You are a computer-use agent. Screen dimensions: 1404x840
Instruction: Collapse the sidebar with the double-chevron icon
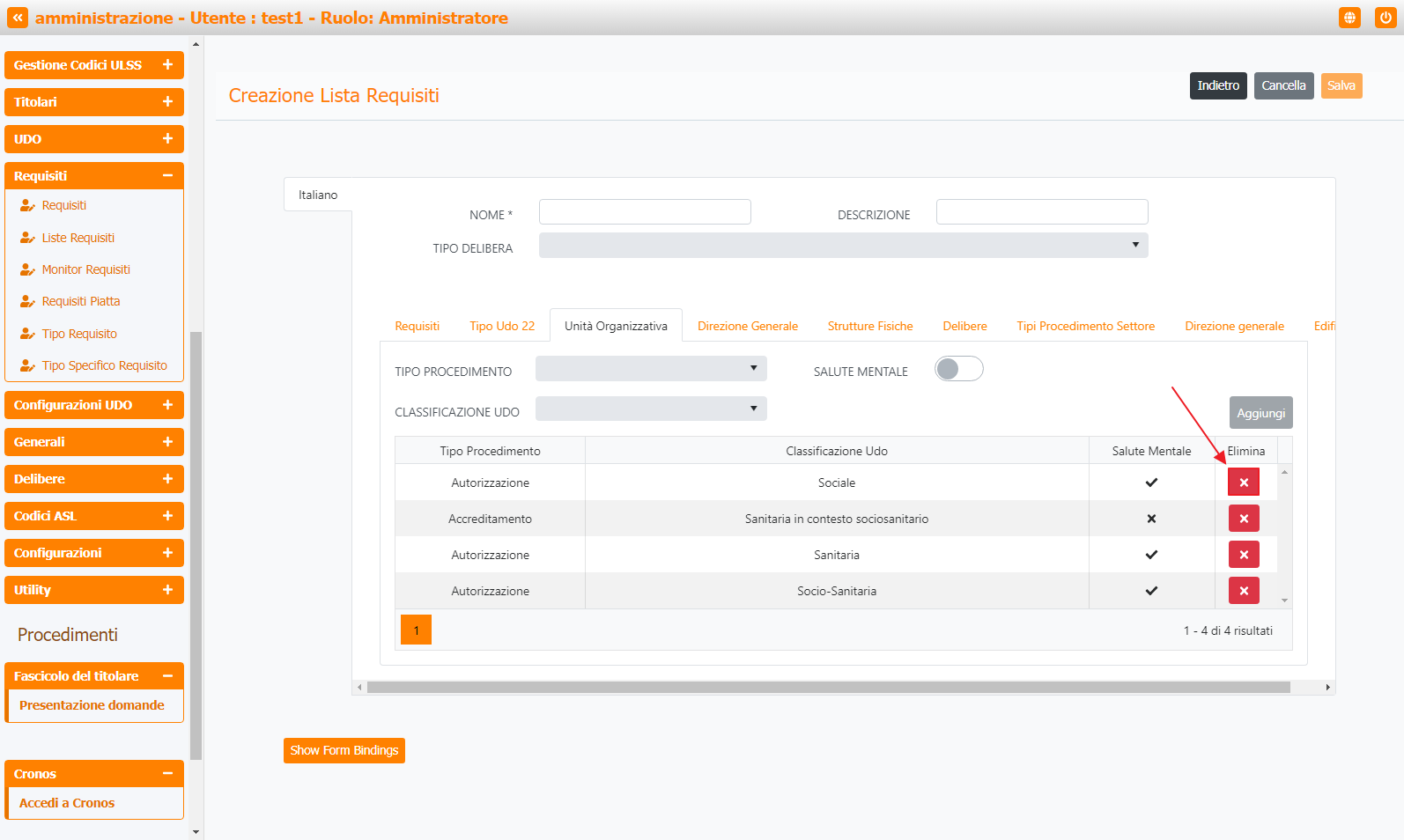coord(18,18)
